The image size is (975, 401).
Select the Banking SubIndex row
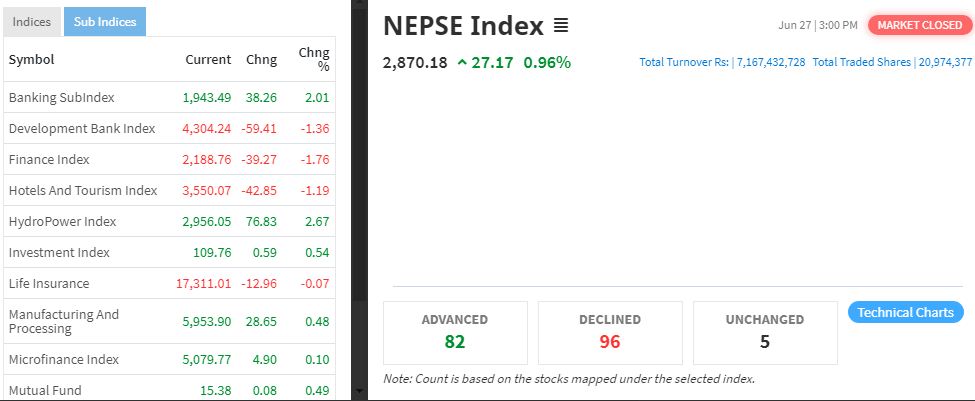(169, 98)
